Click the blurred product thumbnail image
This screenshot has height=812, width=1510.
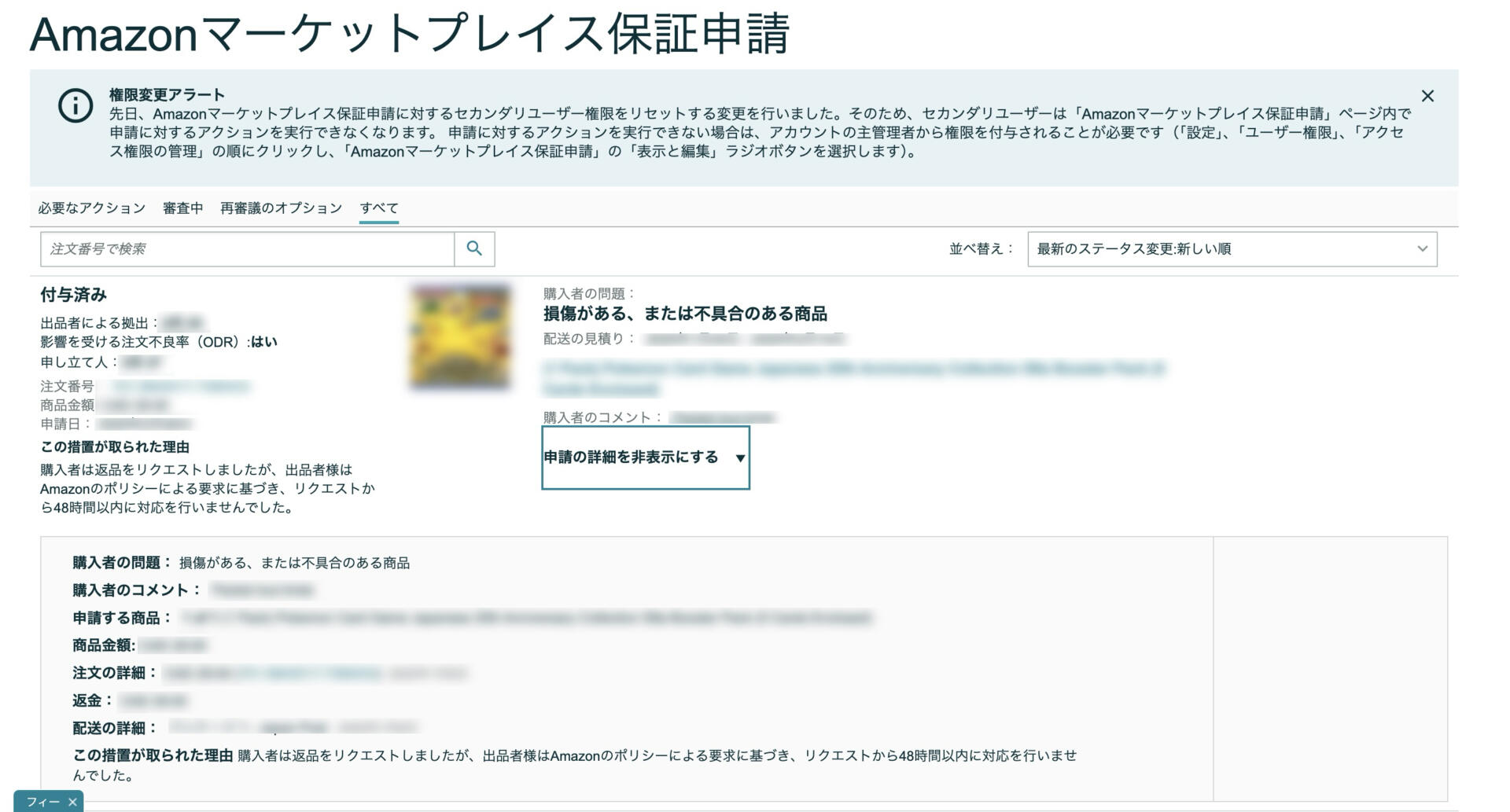[x=460, y=336]
